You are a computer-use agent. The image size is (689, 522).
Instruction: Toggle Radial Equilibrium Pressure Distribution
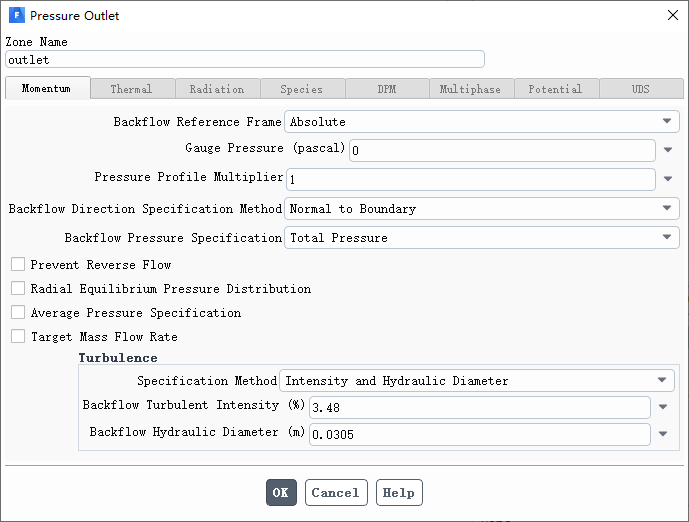(x=18, y=288)
